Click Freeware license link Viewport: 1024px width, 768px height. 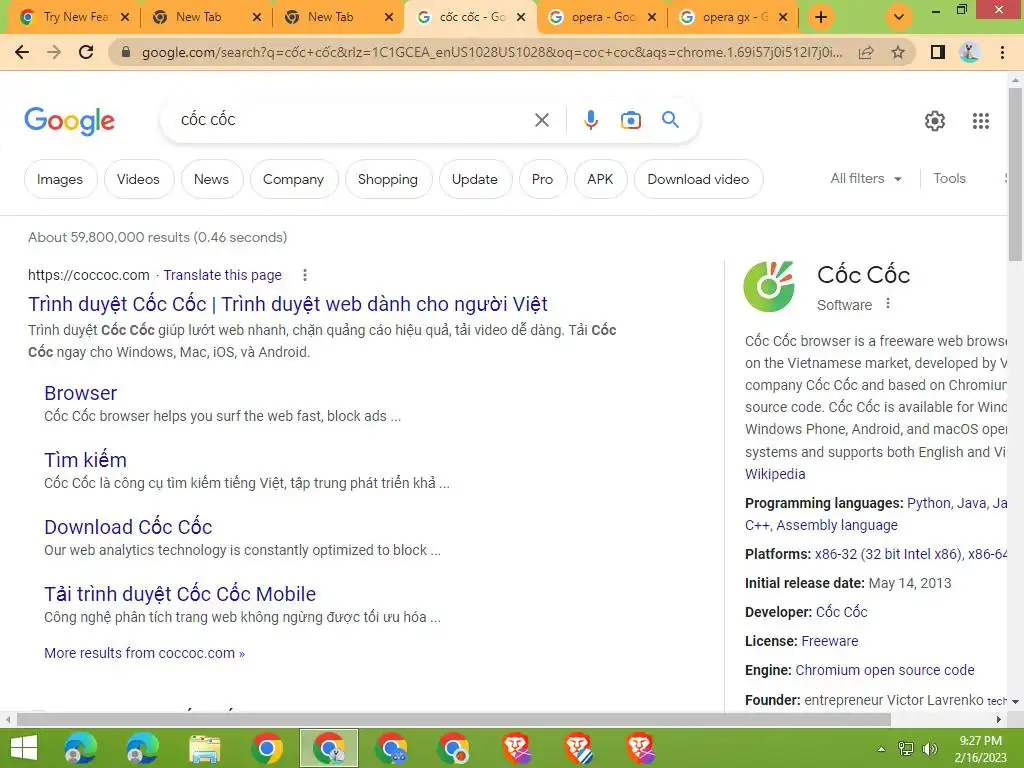829,641
